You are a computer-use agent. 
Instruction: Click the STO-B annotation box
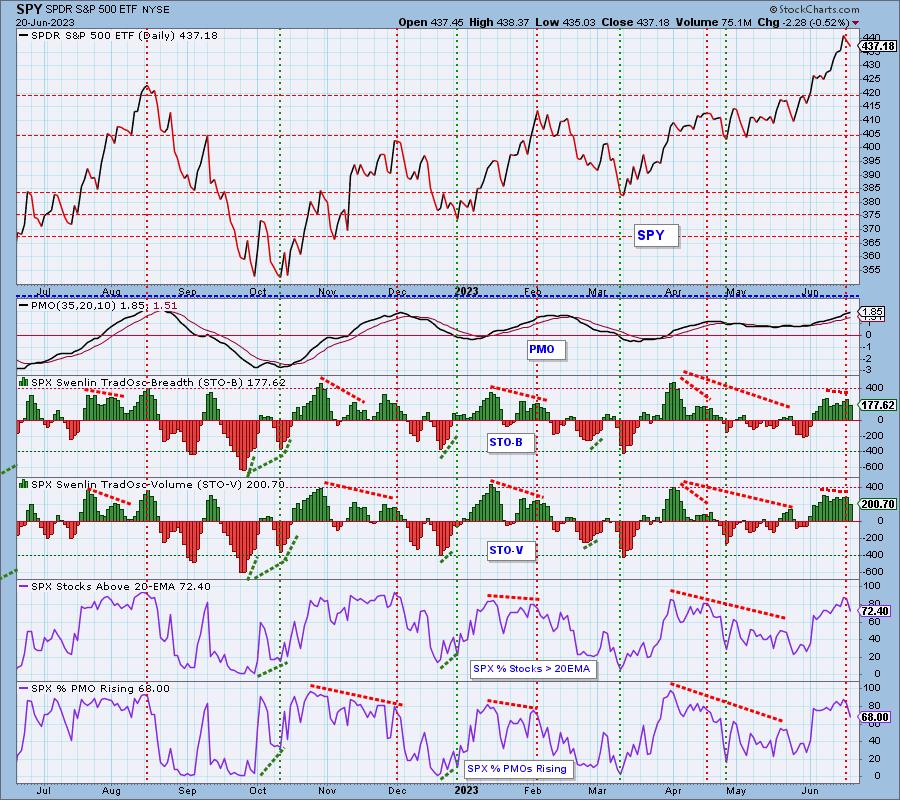pyautogui.click(x=511, y=442)
